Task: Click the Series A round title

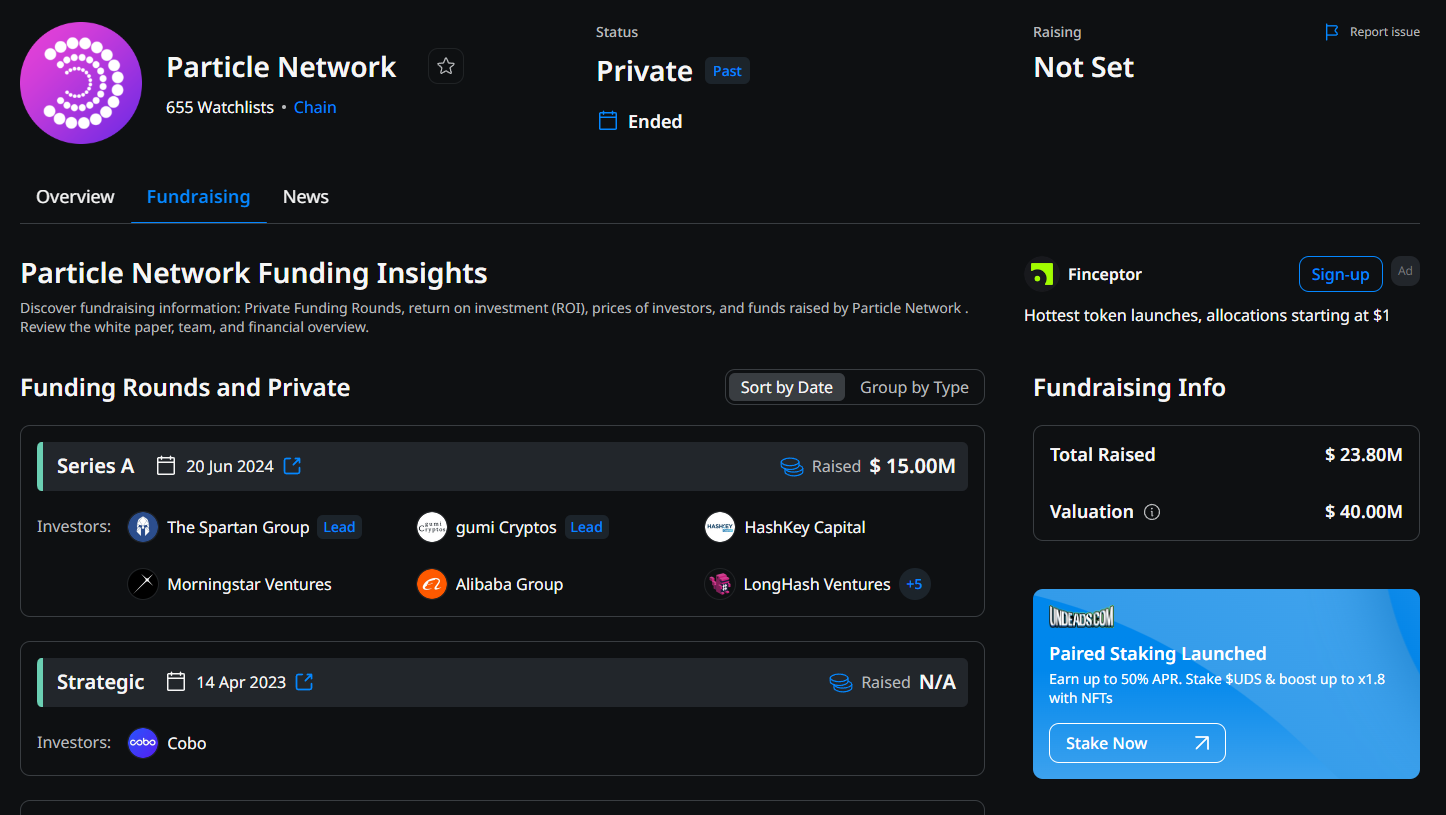Action: point(95,466)
